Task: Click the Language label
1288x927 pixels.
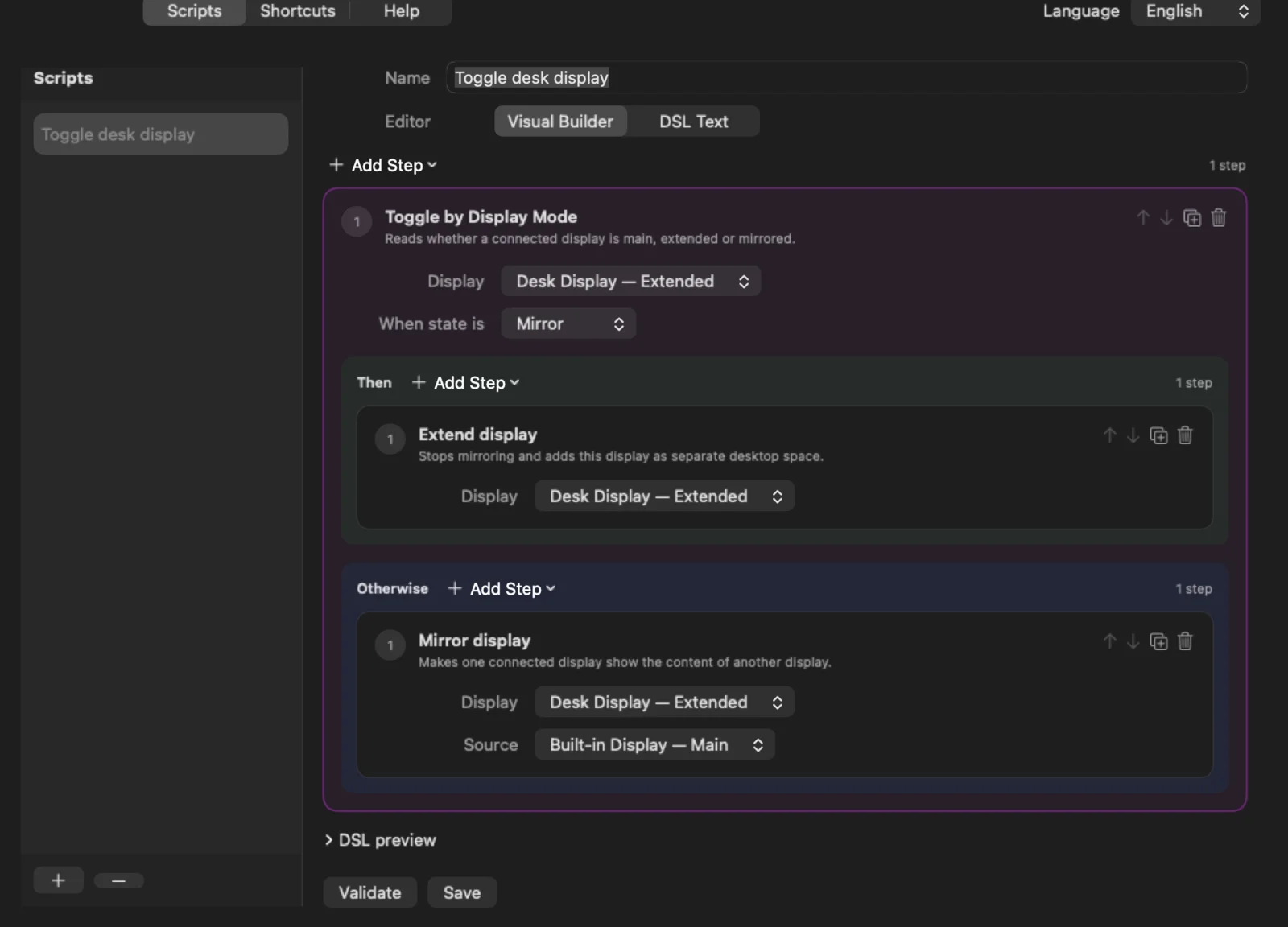Action: (1081, 11)
